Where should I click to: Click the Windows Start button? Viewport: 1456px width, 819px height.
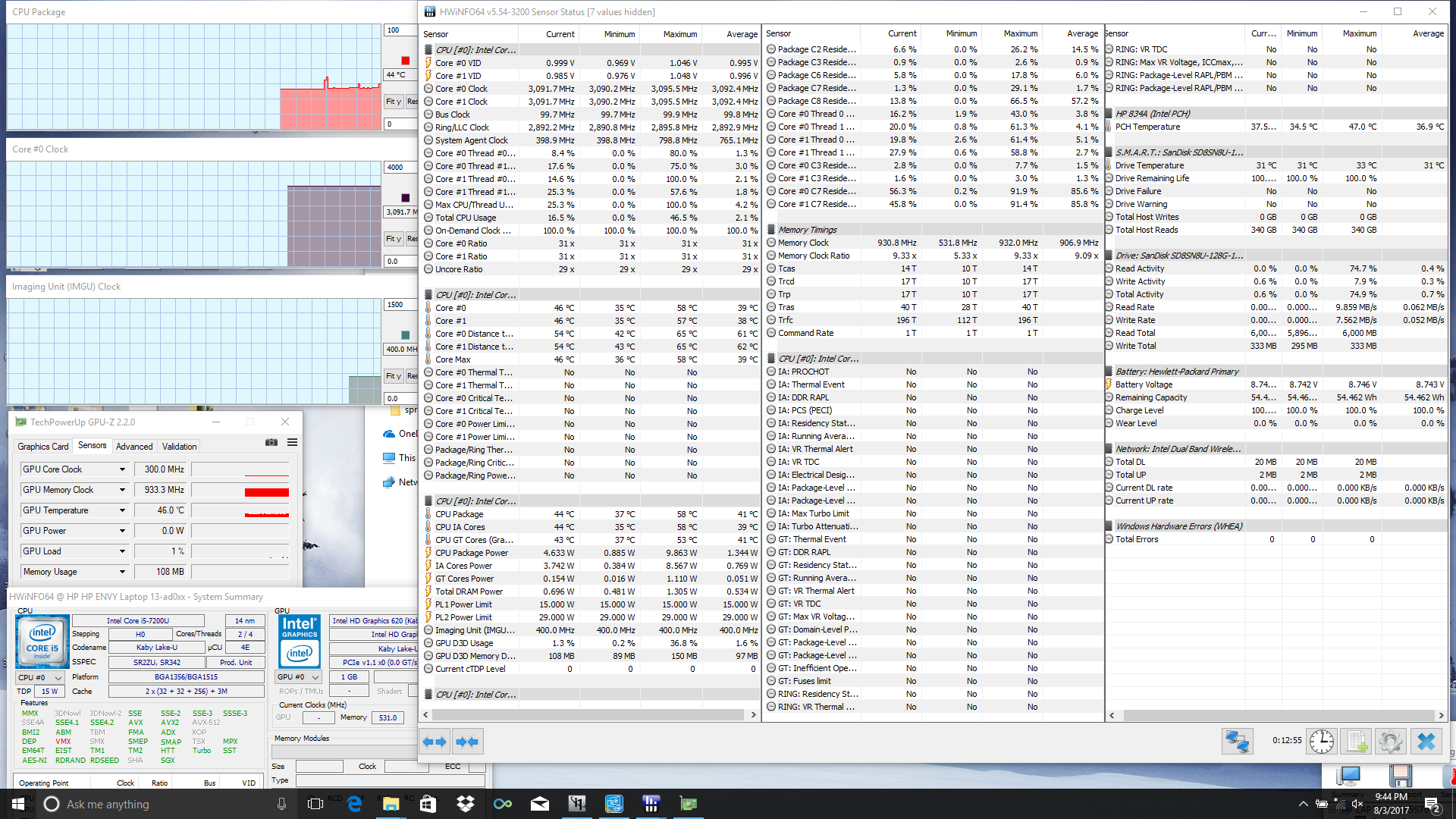(x=18, y=804)
